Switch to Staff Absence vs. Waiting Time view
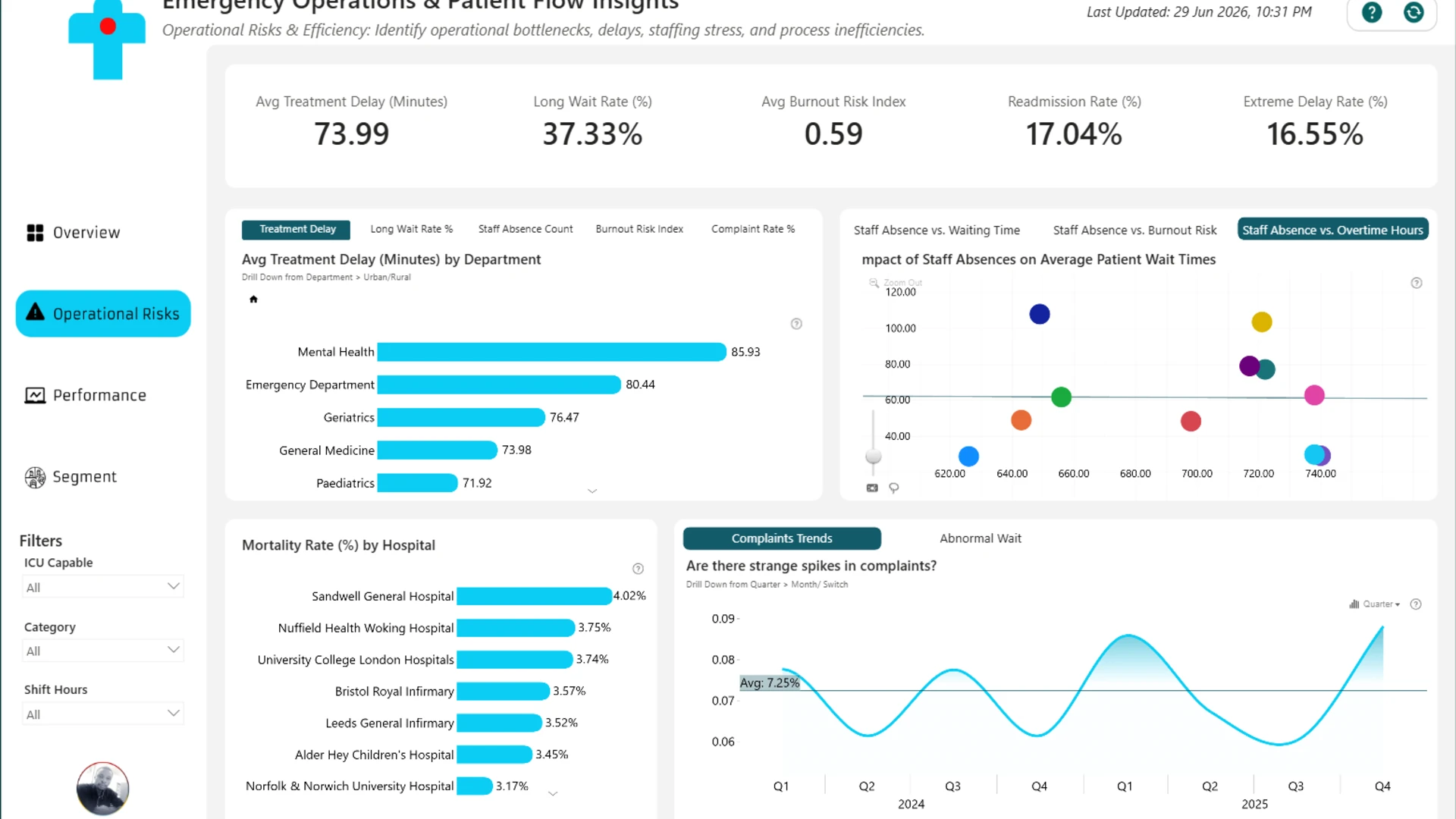 click(937, 230)
